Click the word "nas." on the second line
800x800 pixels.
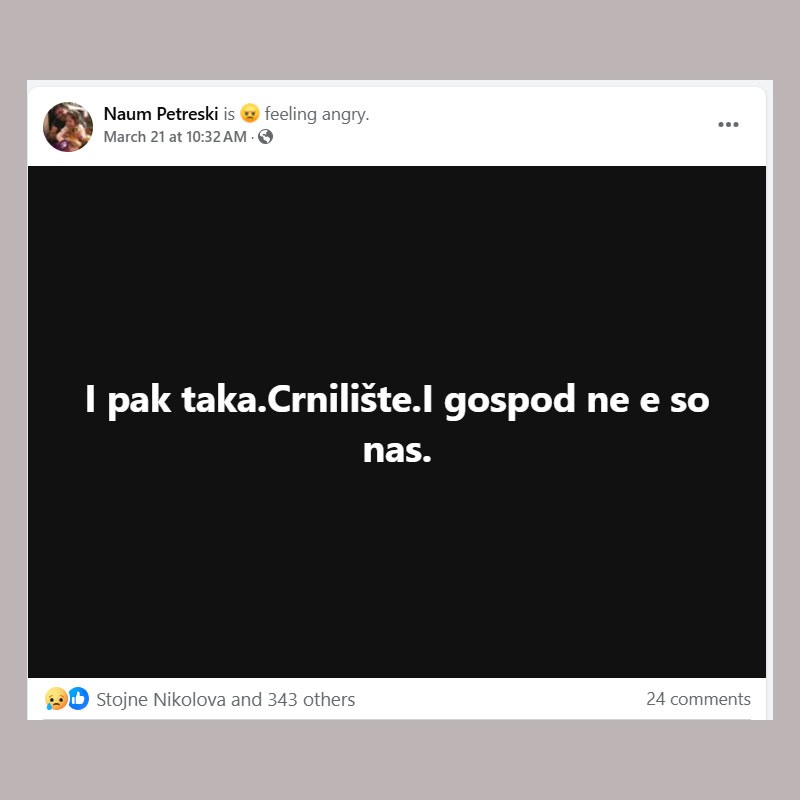pyautogui.click(x=397, y=452)
